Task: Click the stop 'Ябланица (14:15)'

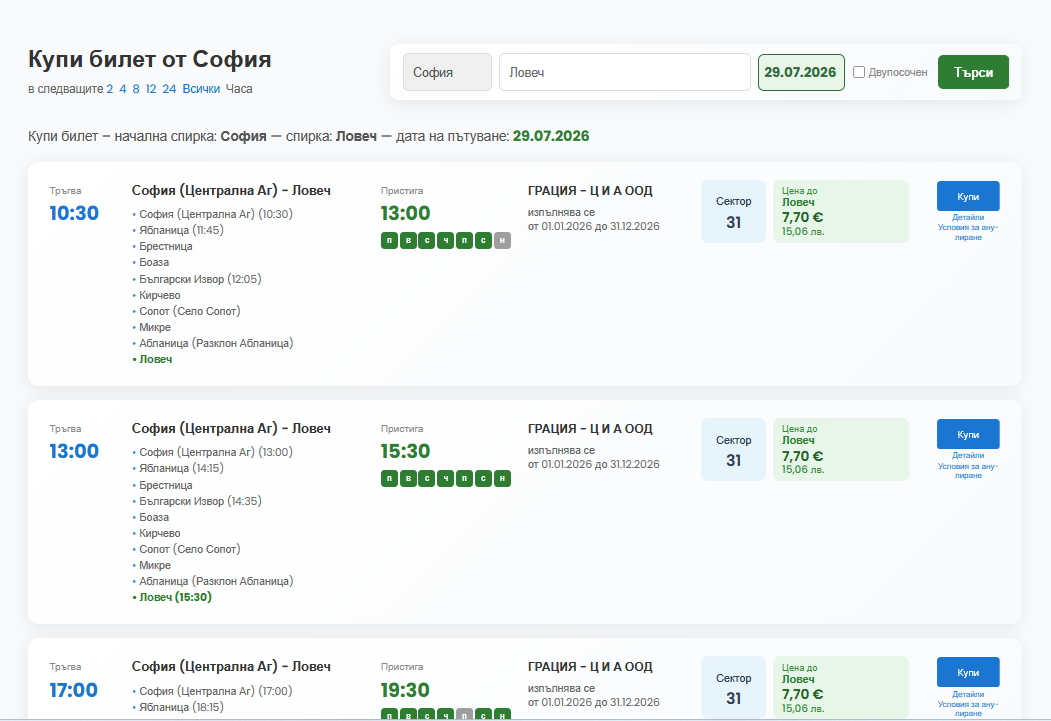Action: pos(181,468)
